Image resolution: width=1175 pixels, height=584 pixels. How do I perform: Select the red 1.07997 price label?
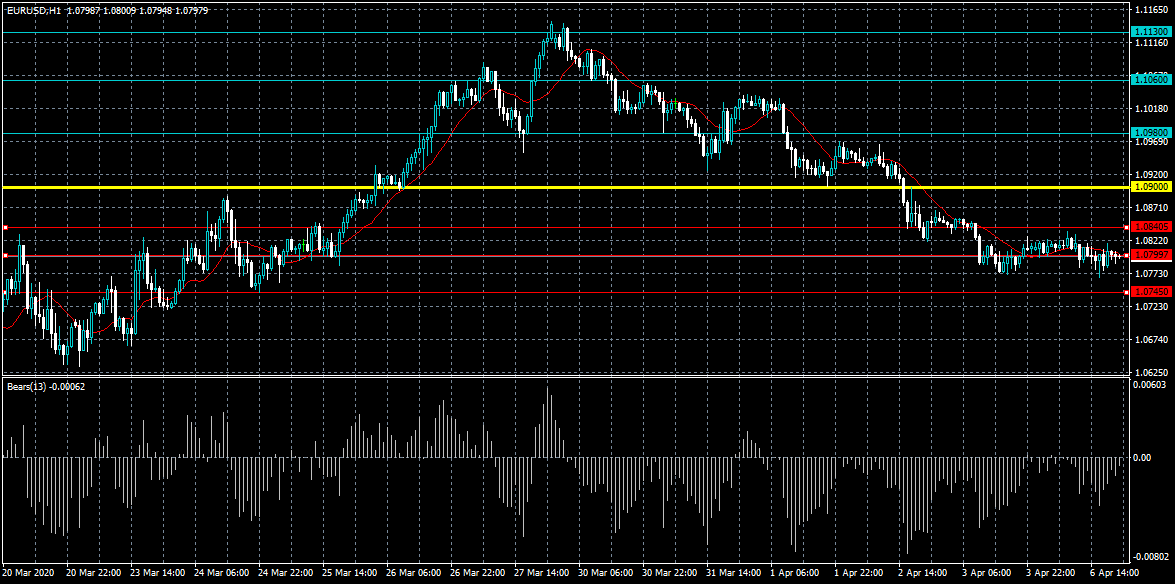[x=1151, y=255]
